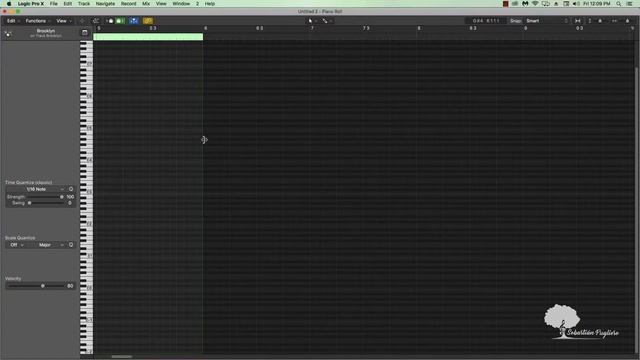Adjust the Strength slider

pyautogui.click(x=45, y=197)
